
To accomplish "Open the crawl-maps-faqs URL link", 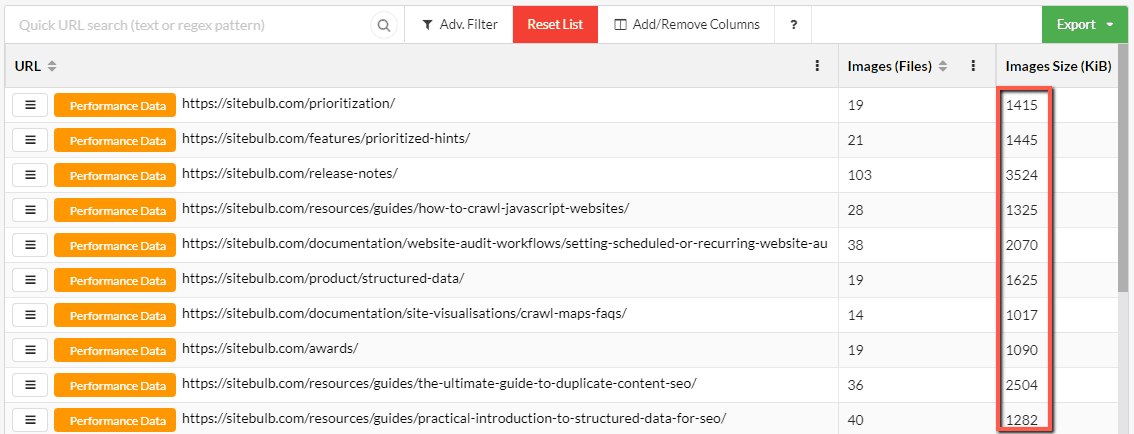I will pos(404,313).
